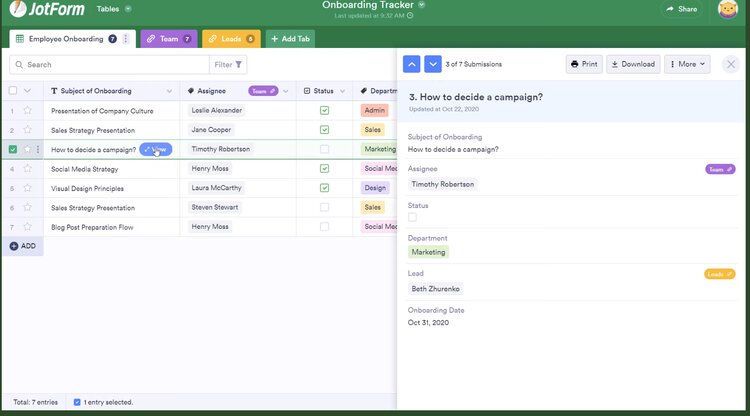Click the Leads badge in detail panel
The image size is (750, 416).
coord(719,274)
